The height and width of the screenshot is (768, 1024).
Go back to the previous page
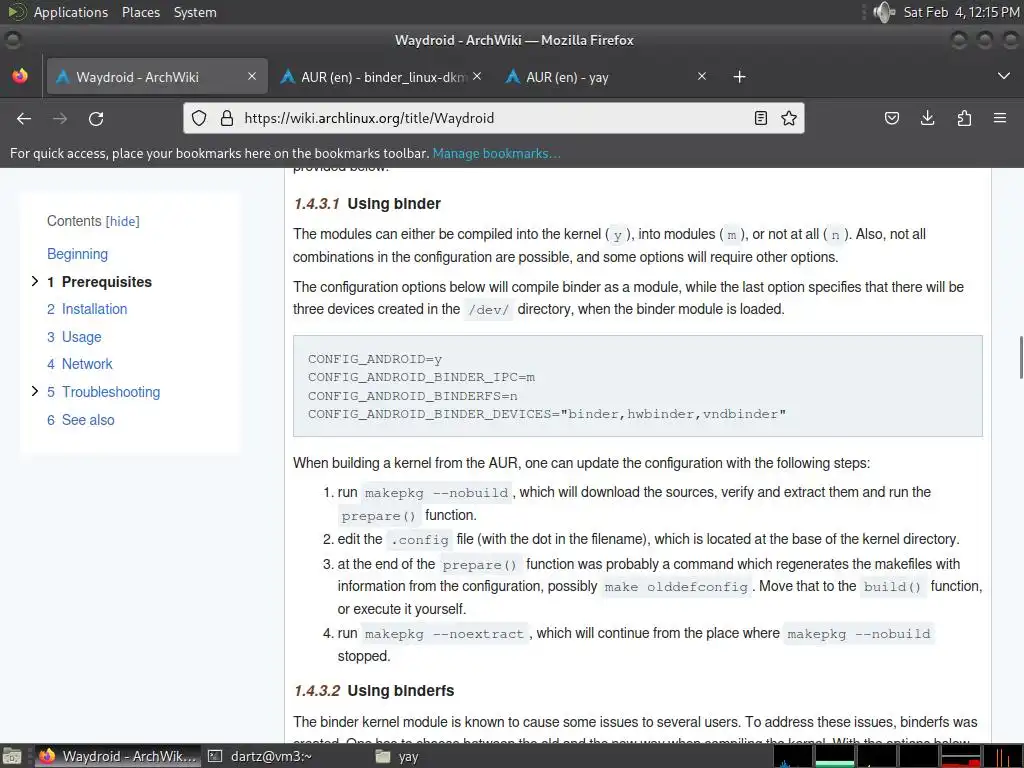point(24,118)
